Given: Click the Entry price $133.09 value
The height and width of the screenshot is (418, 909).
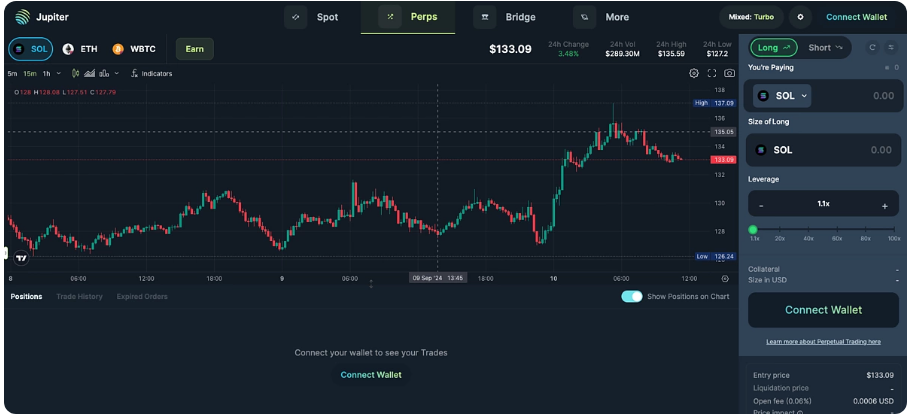Looking at the screenshot, I should pyautogui.click(x=880, y=376).
